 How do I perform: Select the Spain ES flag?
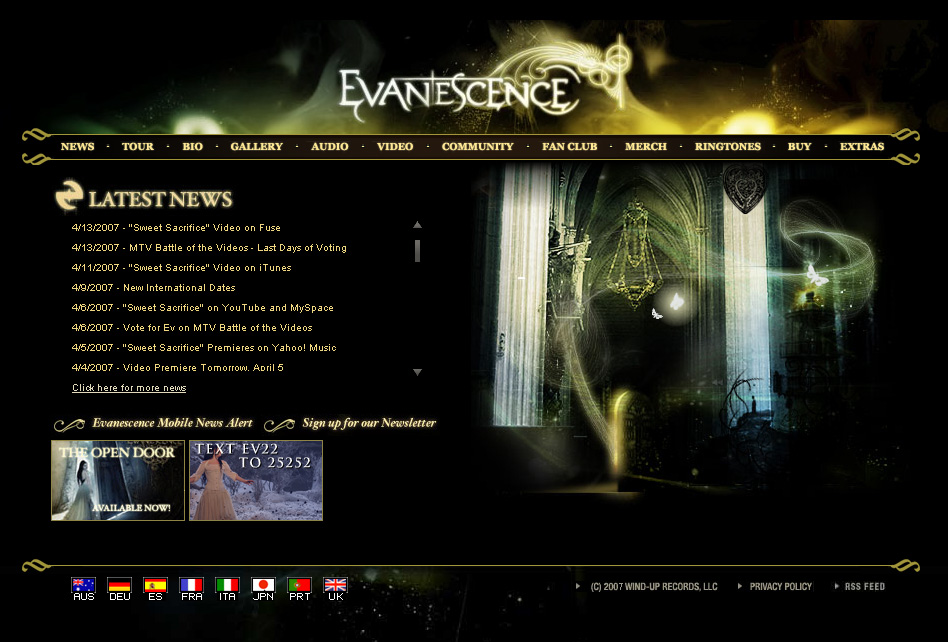pos(155,585)
